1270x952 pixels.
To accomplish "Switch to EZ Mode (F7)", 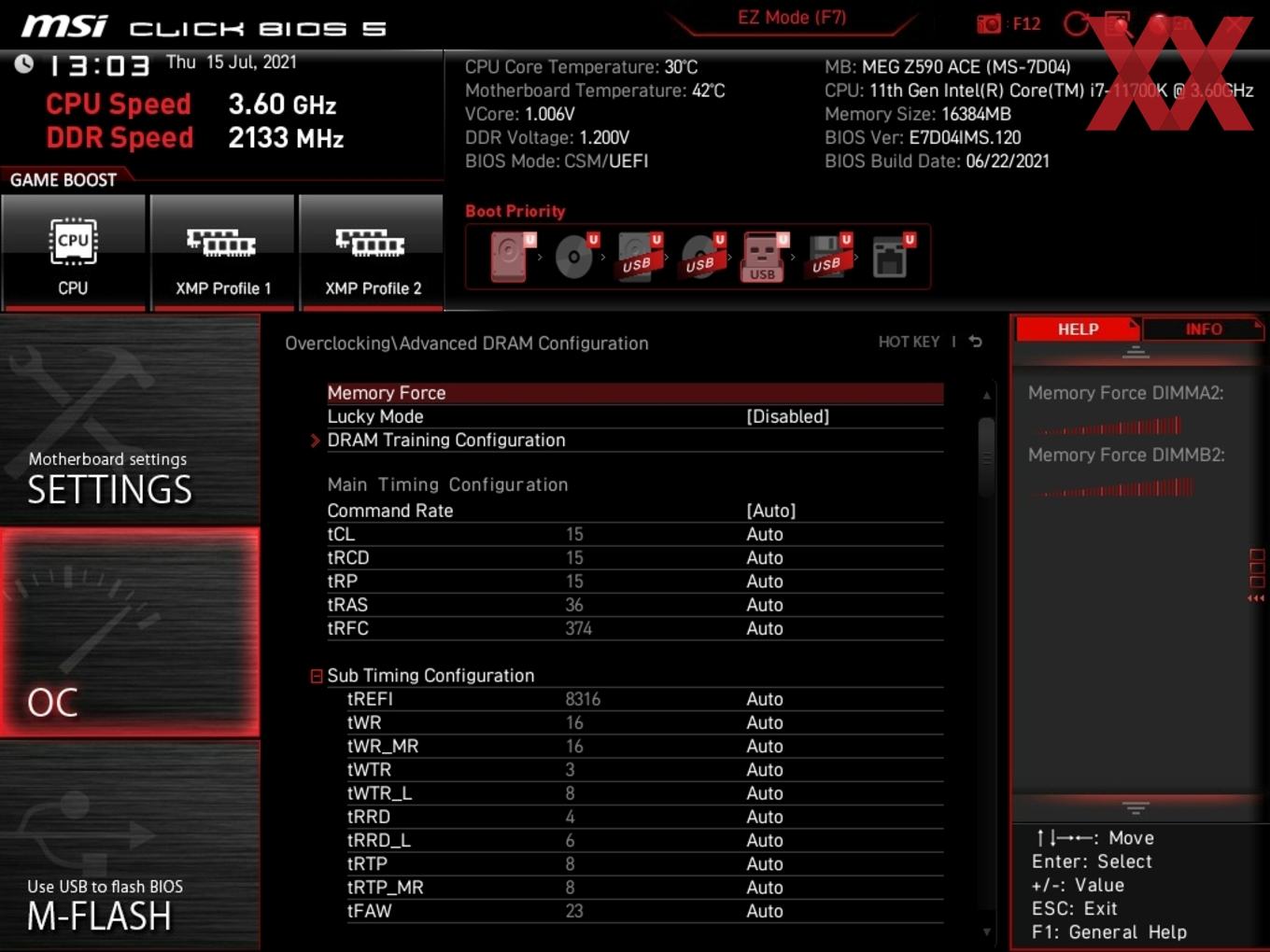I will (x=792, y=18).
